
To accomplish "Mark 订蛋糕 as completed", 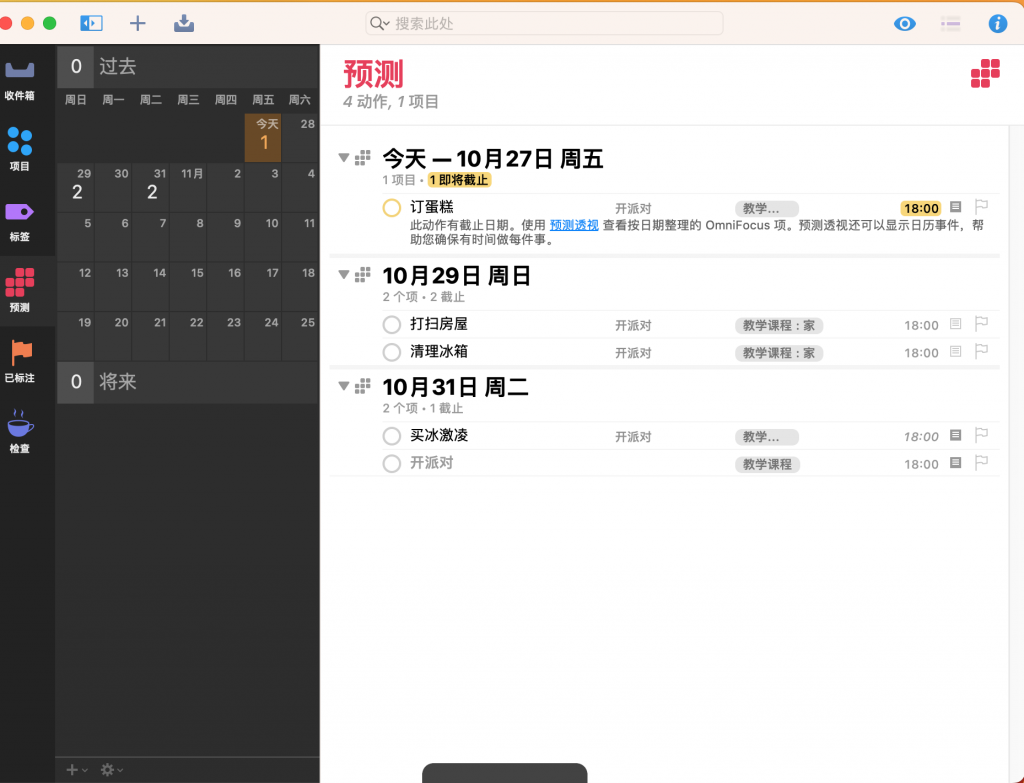I will pos(391,208).
